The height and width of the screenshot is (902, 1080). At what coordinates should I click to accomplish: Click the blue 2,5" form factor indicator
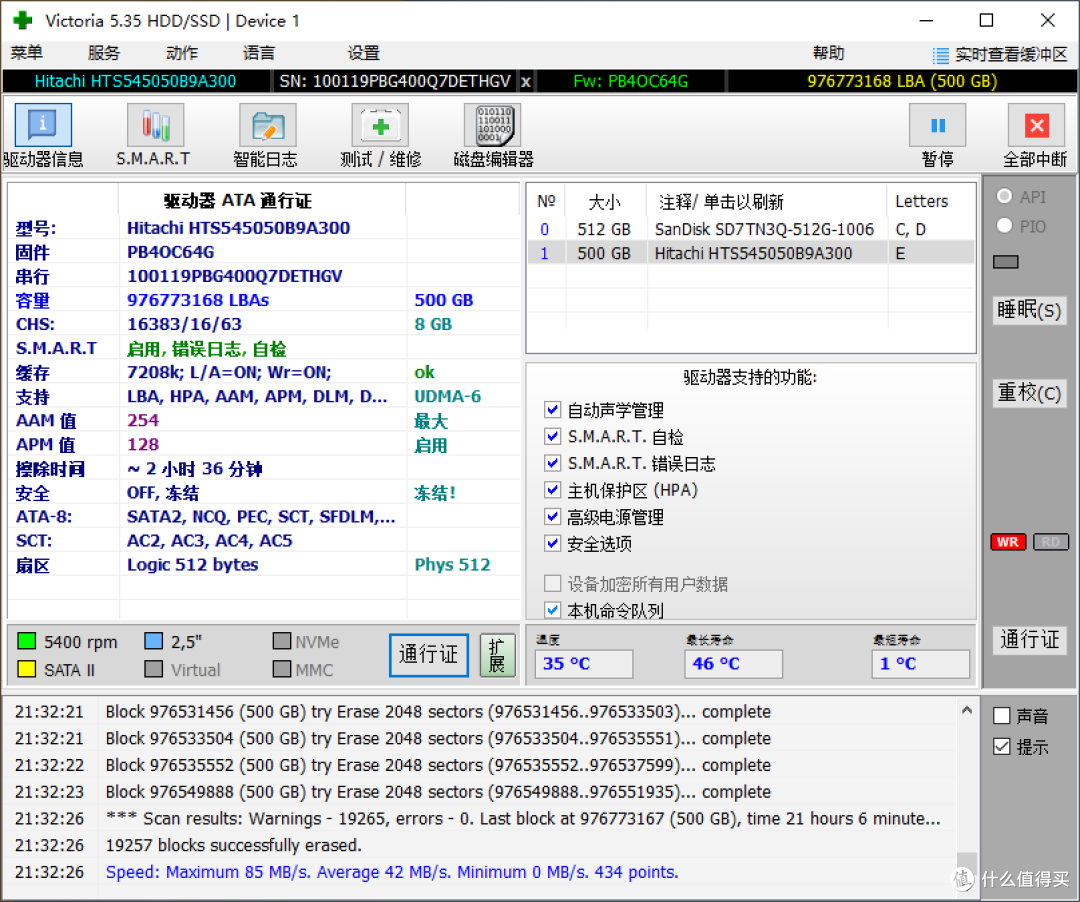pyautogui.click(x=154, y=641)
